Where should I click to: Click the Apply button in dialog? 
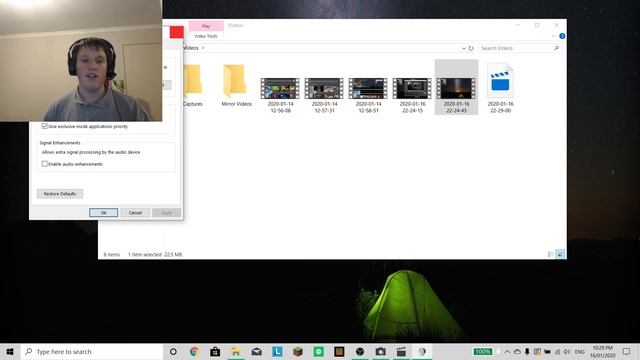167,213
